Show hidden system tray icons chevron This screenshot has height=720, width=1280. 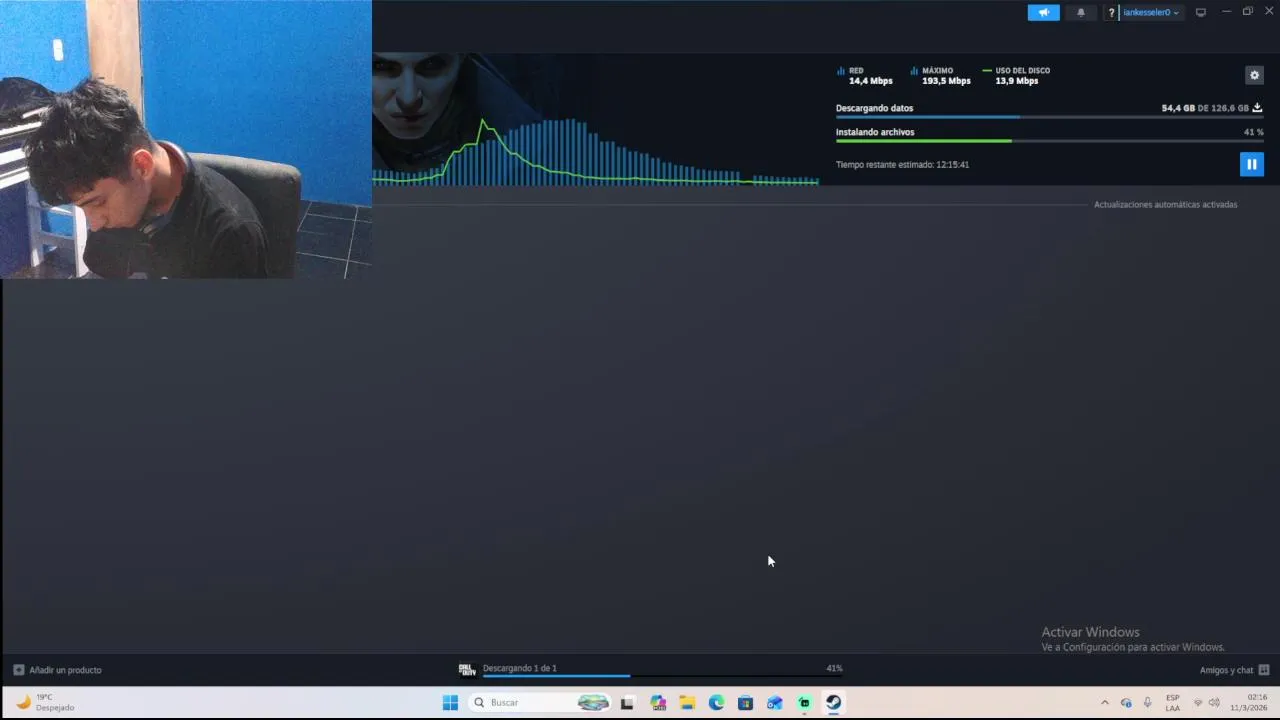pyautogui.click(x=1105, y=702)
